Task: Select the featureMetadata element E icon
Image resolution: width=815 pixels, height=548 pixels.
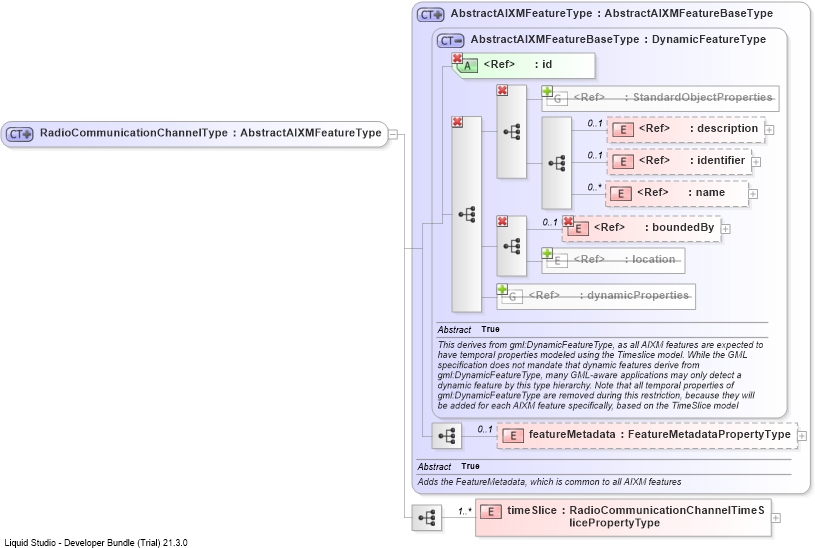Action: click(x=513, y=436)
